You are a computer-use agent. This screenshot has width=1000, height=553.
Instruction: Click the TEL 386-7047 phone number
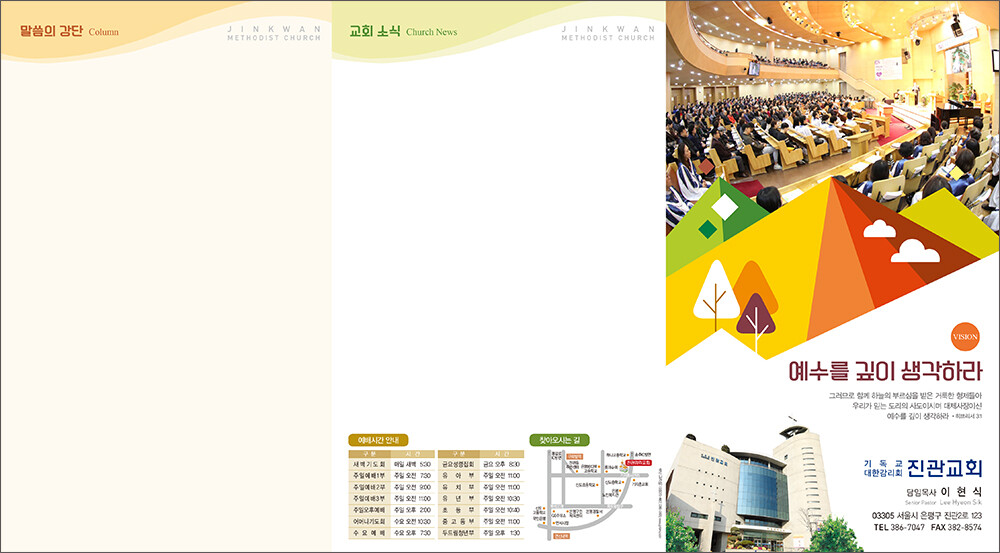pyautogui.click(x=898, y=527)
